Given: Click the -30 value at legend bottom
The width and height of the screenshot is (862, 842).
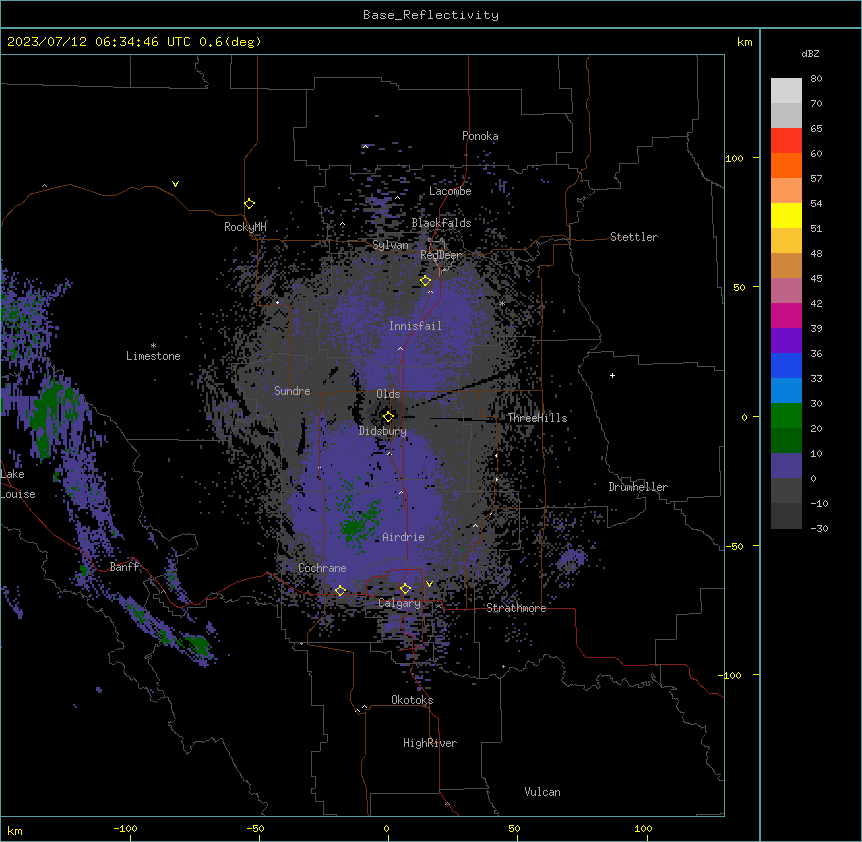Looking at the screenshot, I should (819, 528).
